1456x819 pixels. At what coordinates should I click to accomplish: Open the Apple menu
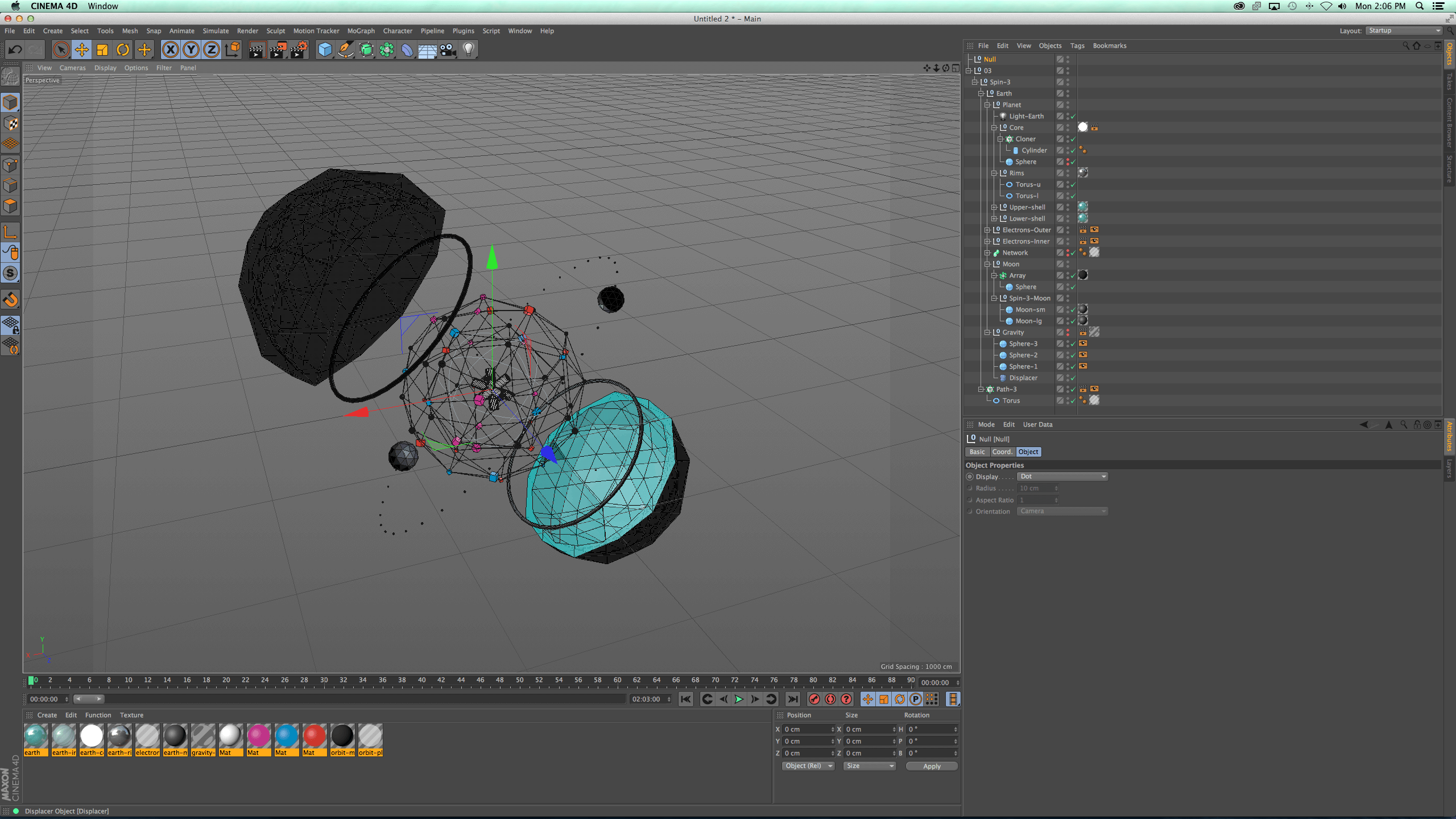[15, 6]
